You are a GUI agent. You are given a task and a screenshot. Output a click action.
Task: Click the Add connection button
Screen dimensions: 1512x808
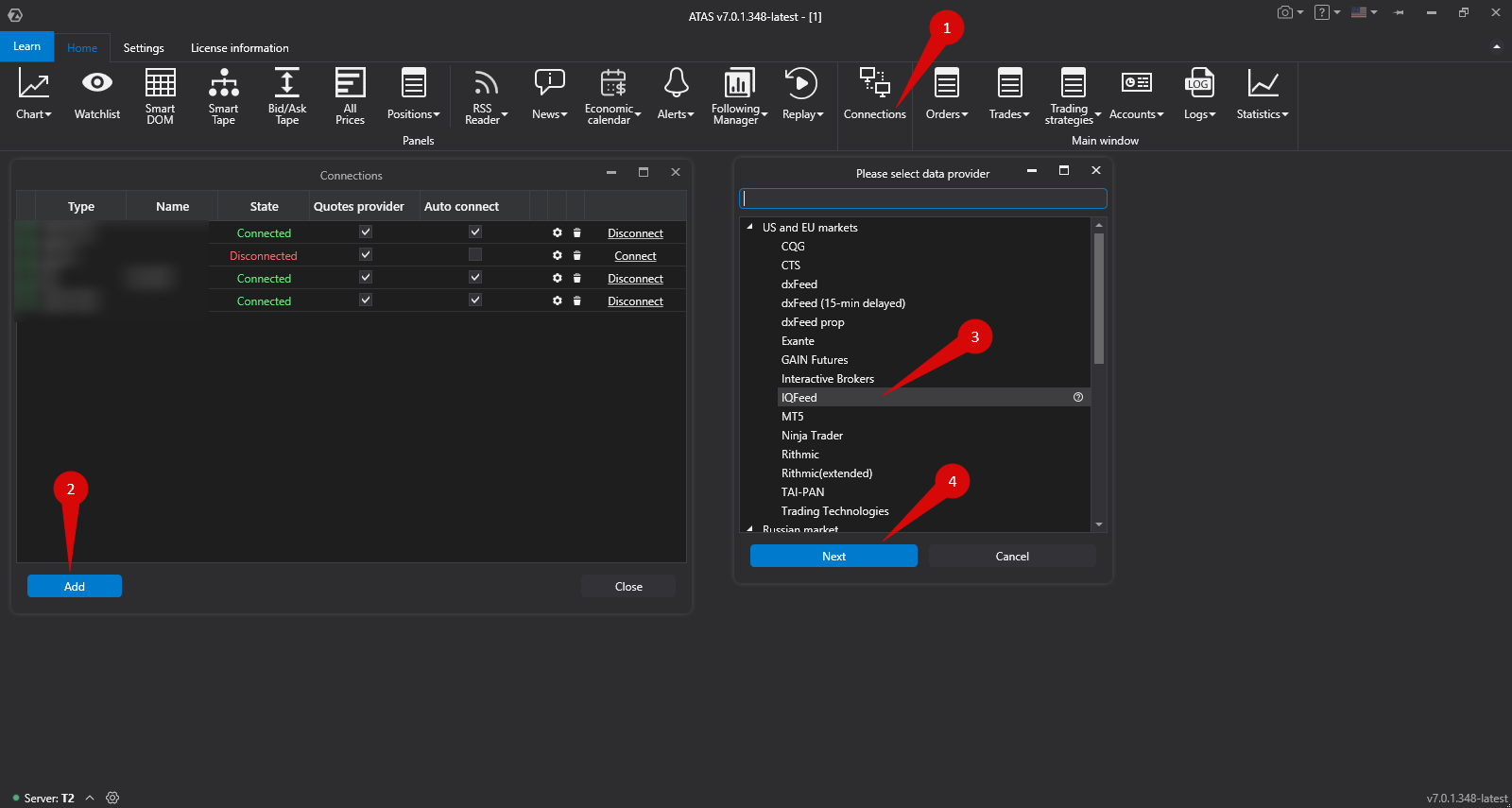click(75, 586)
